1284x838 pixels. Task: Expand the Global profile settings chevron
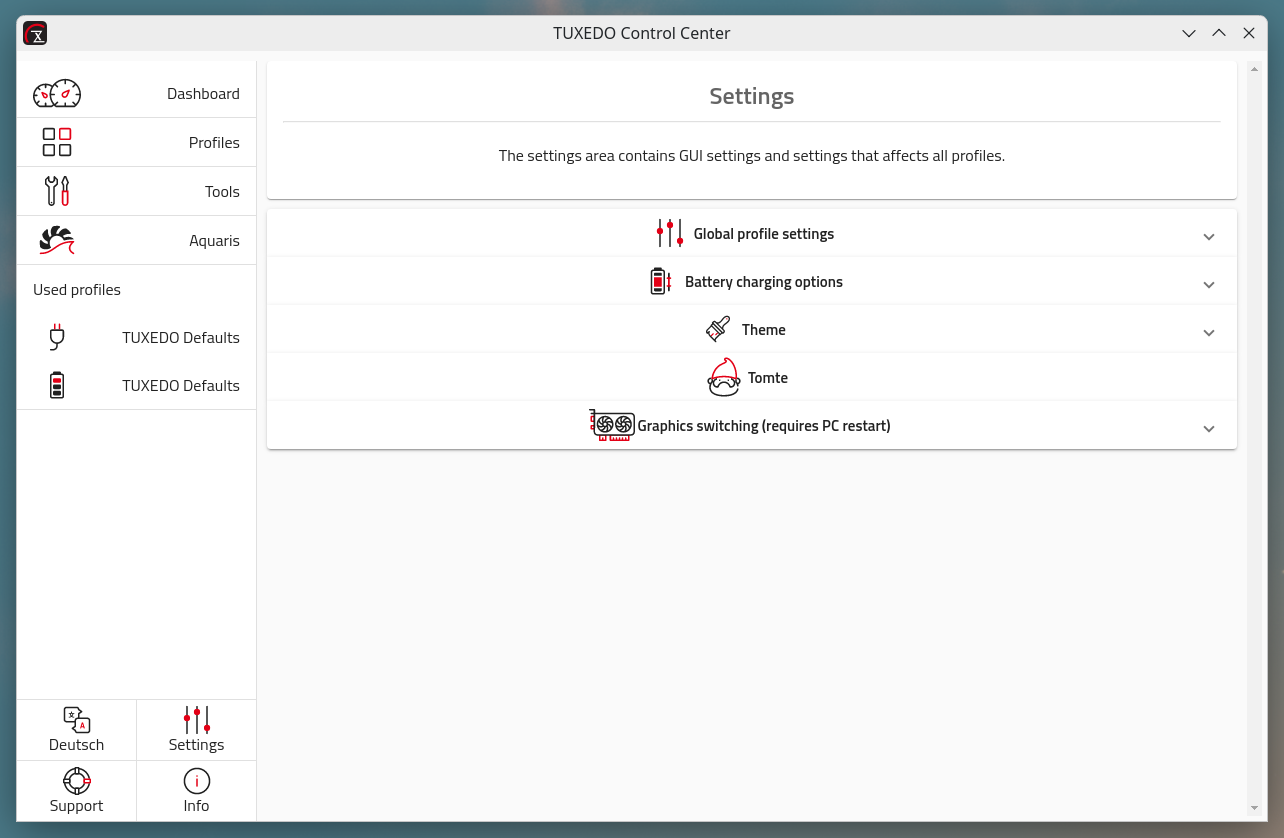click(x=1208, y=237)
